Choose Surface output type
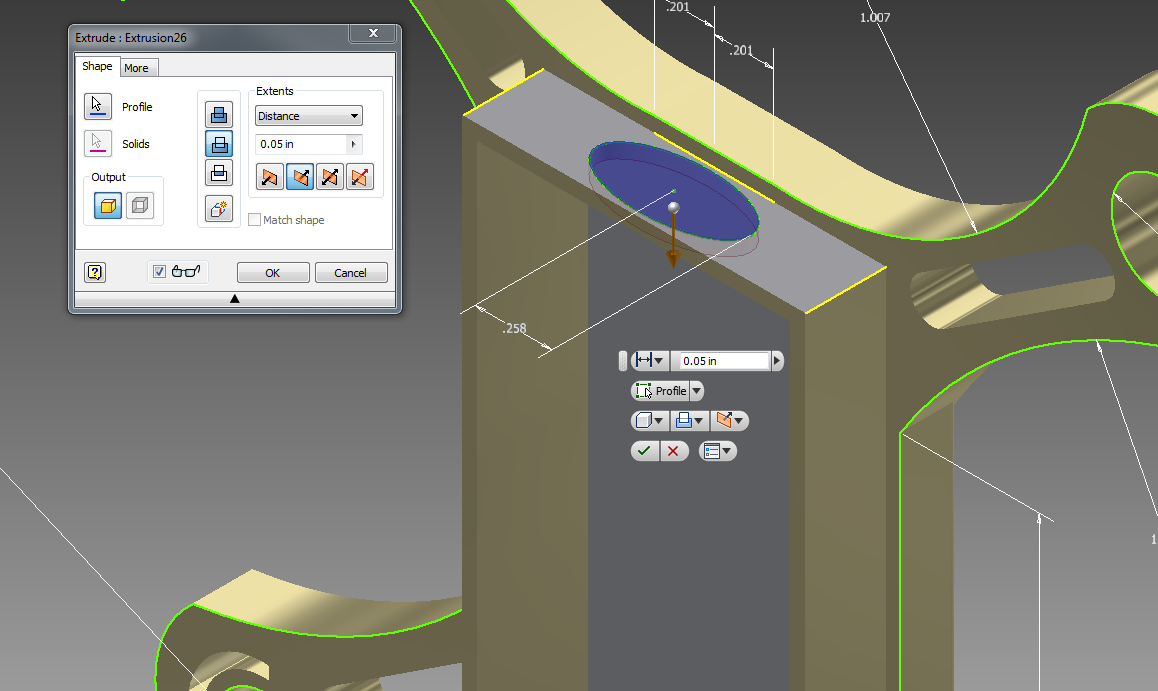Image resolution: width=1158 pixels, height=691 pixels. click(140, 205)
